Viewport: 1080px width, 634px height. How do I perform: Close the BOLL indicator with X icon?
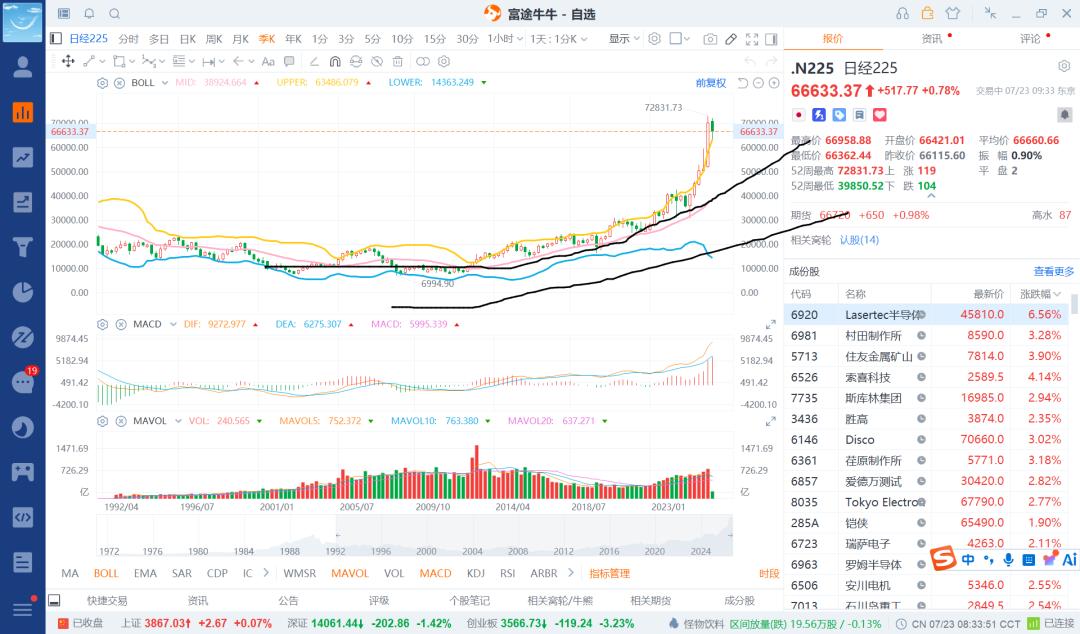pyautogui.click(x=119, y=83)
